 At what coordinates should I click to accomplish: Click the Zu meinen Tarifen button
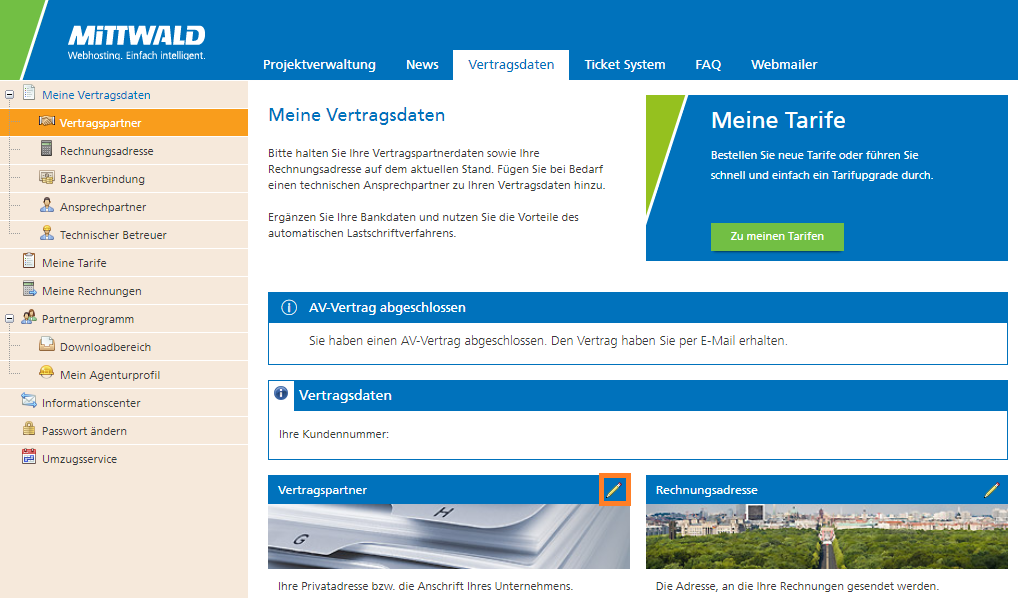777,236
